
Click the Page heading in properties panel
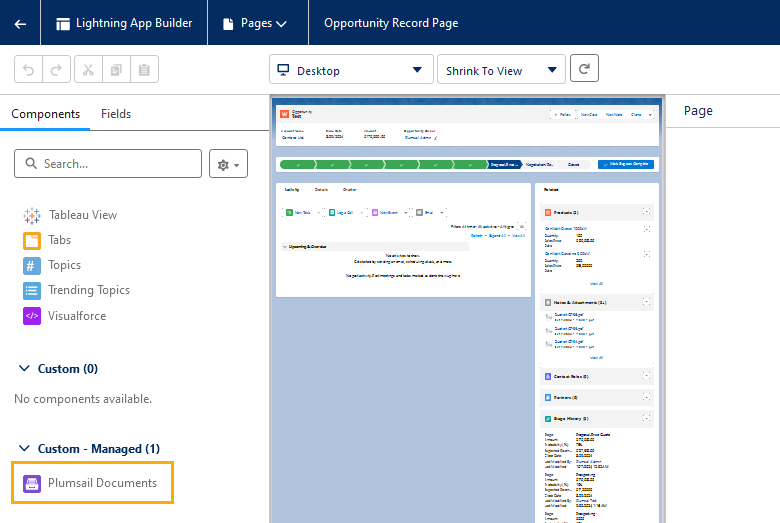(698, 110)
